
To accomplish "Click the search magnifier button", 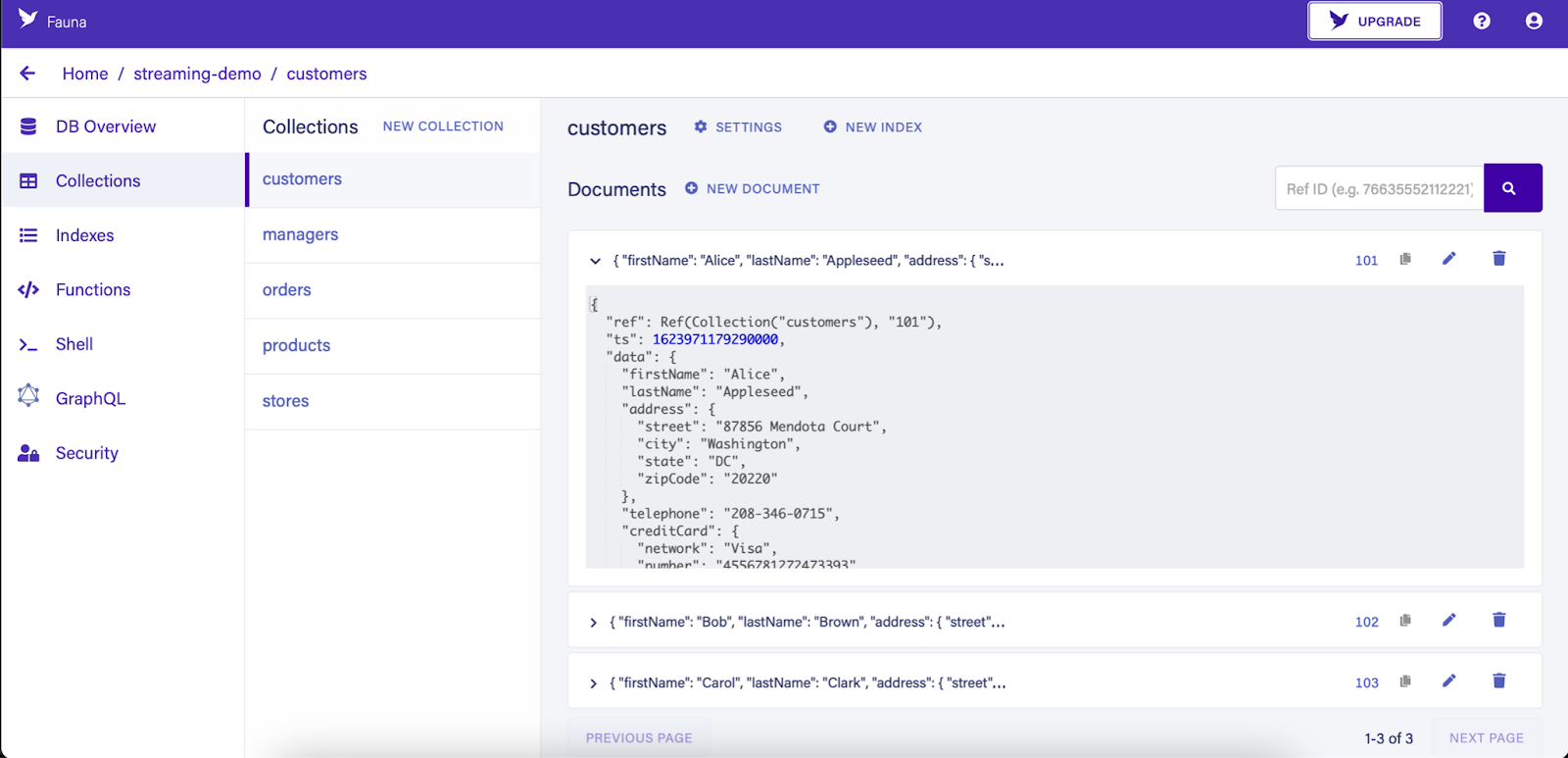I will tap(1512, 188).
